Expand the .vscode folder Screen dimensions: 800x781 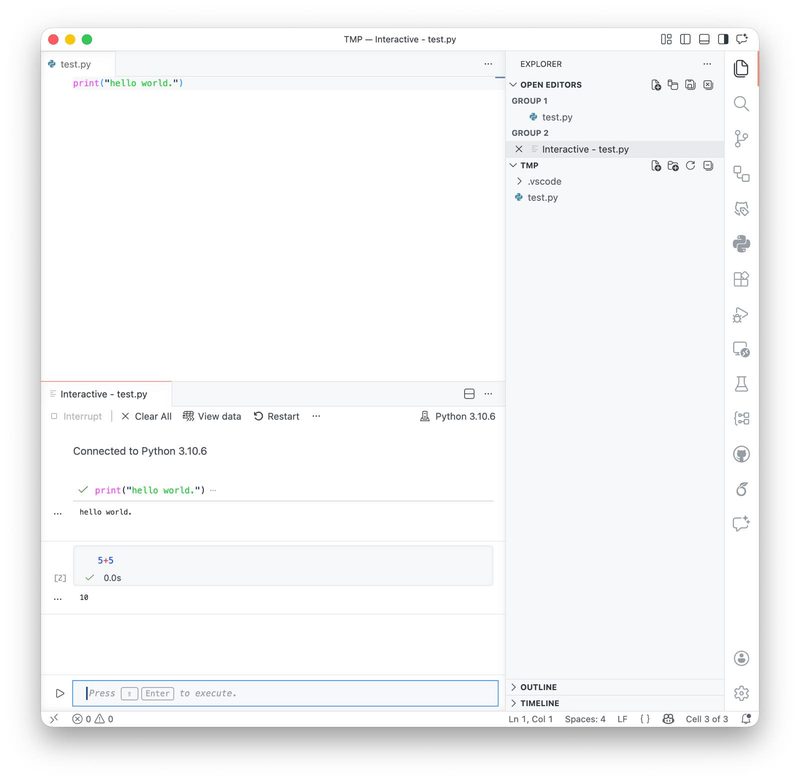coord(519,181)
